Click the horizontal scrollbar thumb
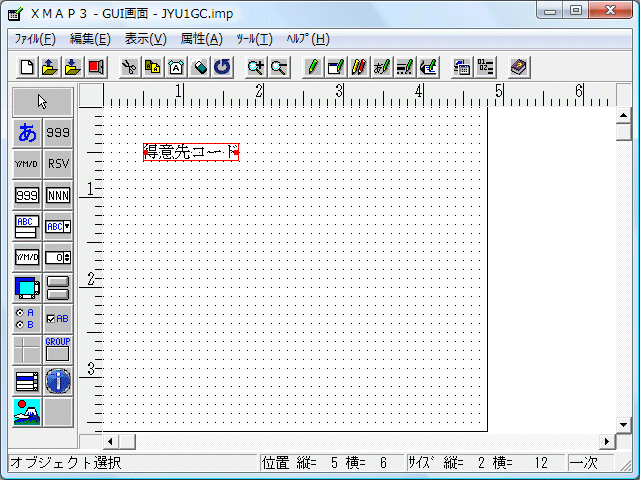Image resolution: width=640 pixels, height=480 pixels. pos(127,442)
